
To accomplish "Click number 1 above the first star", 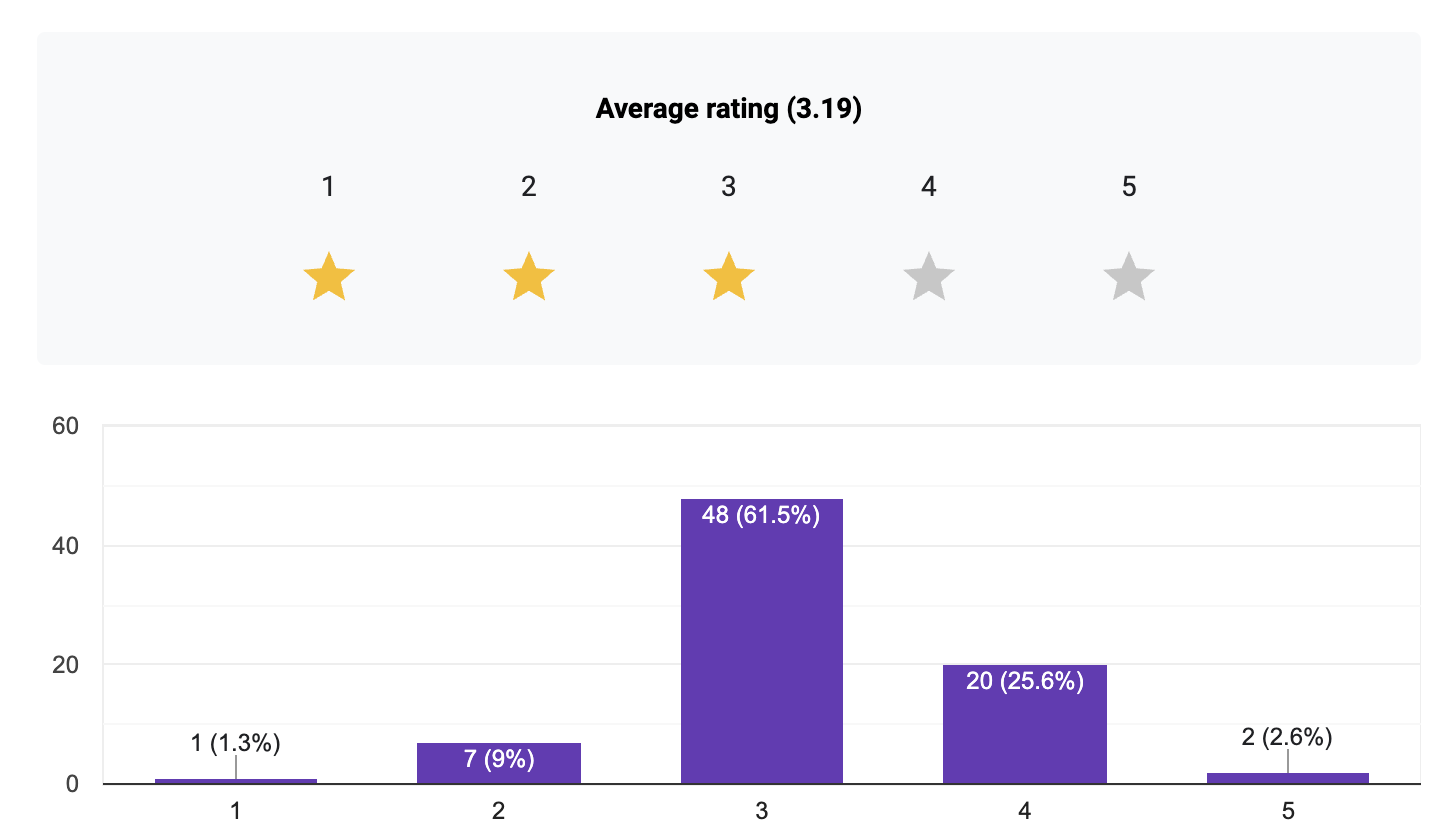I will 328,187.
